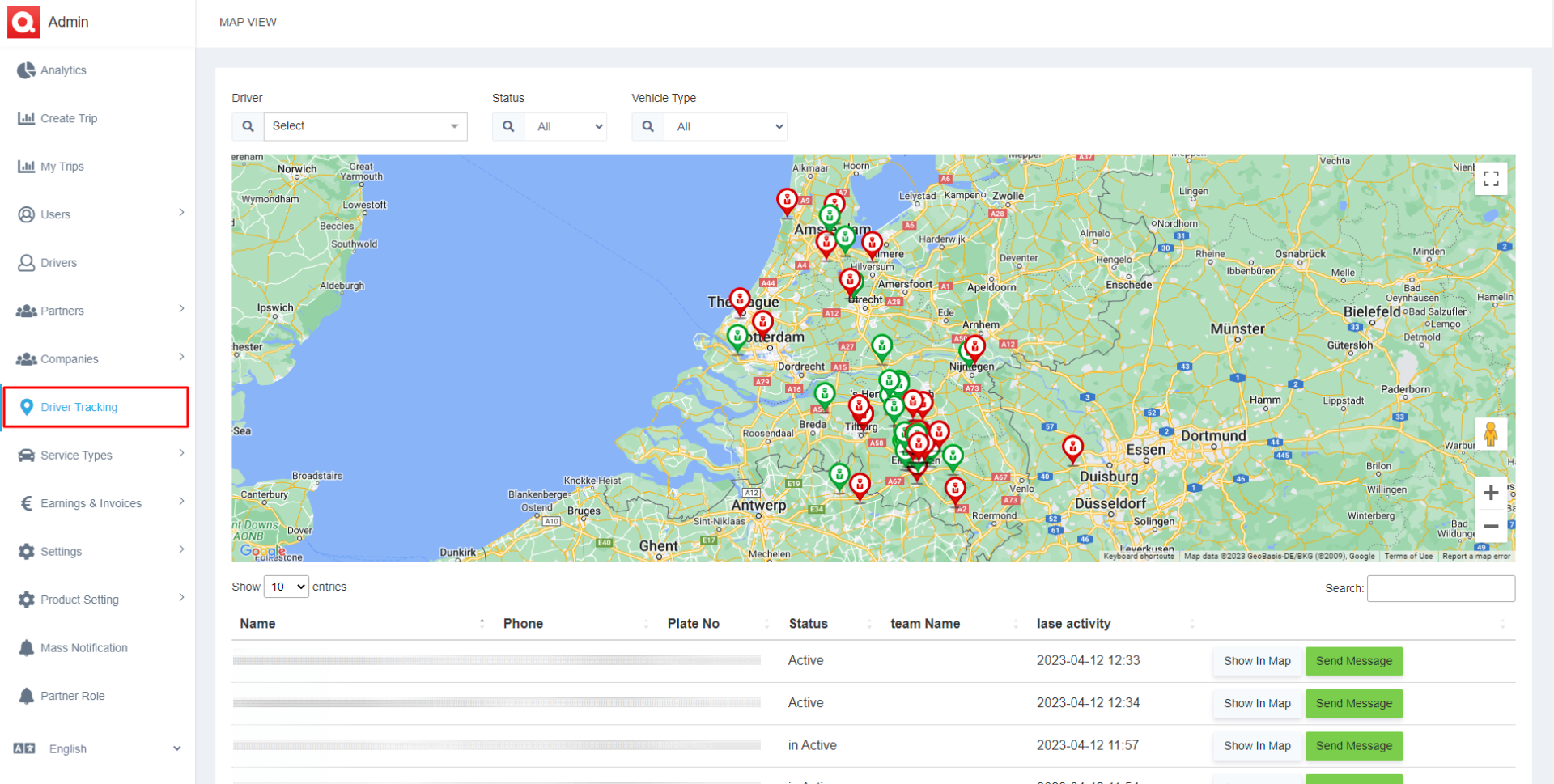Expand Earnings & Invoices chevron
Image resolution: width=1554 pixels, height=784 pixels.
(x=181, y=502)
